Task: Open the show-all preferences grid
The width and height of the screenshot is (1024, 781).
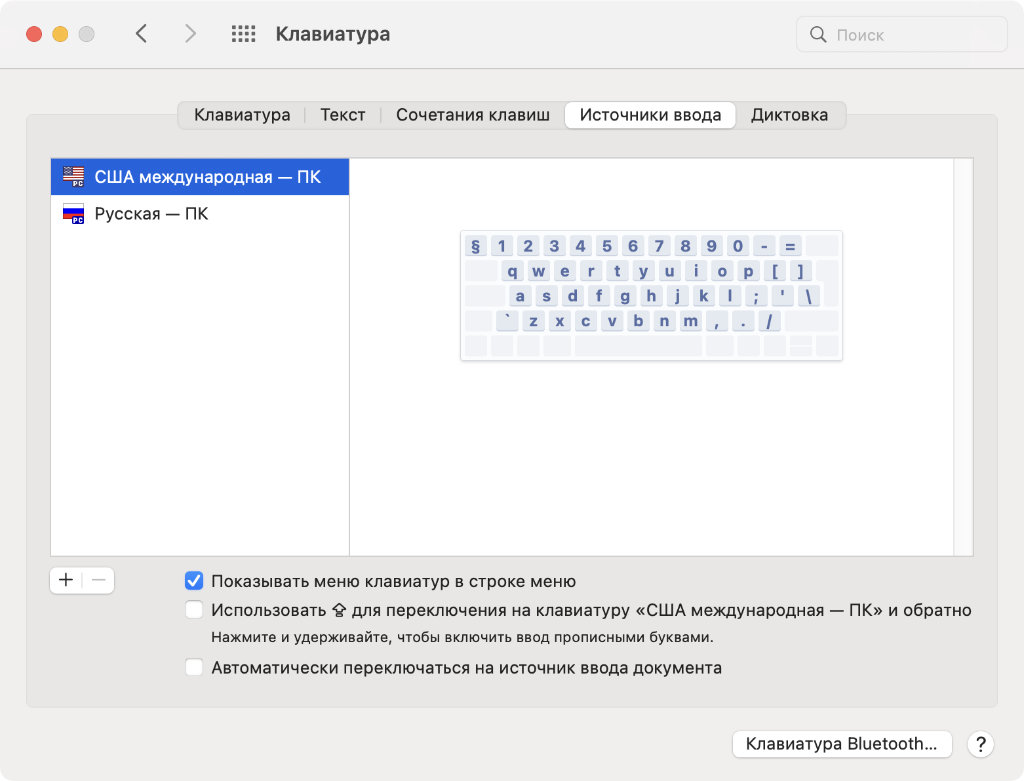Action: point(243,34)
